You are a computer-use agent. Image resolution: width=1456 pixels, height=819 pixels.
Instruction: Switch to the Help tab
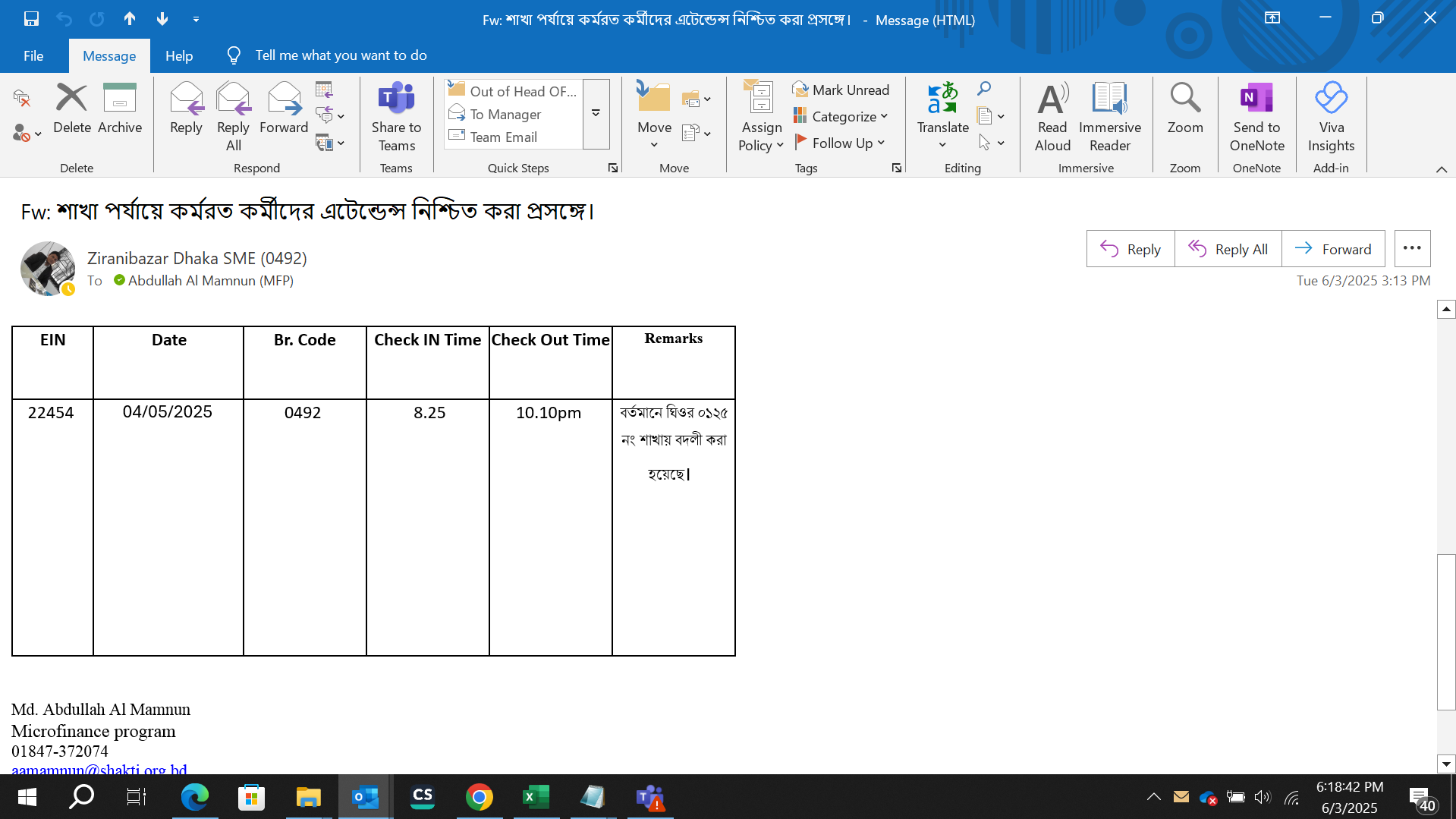tap(179, 55)
